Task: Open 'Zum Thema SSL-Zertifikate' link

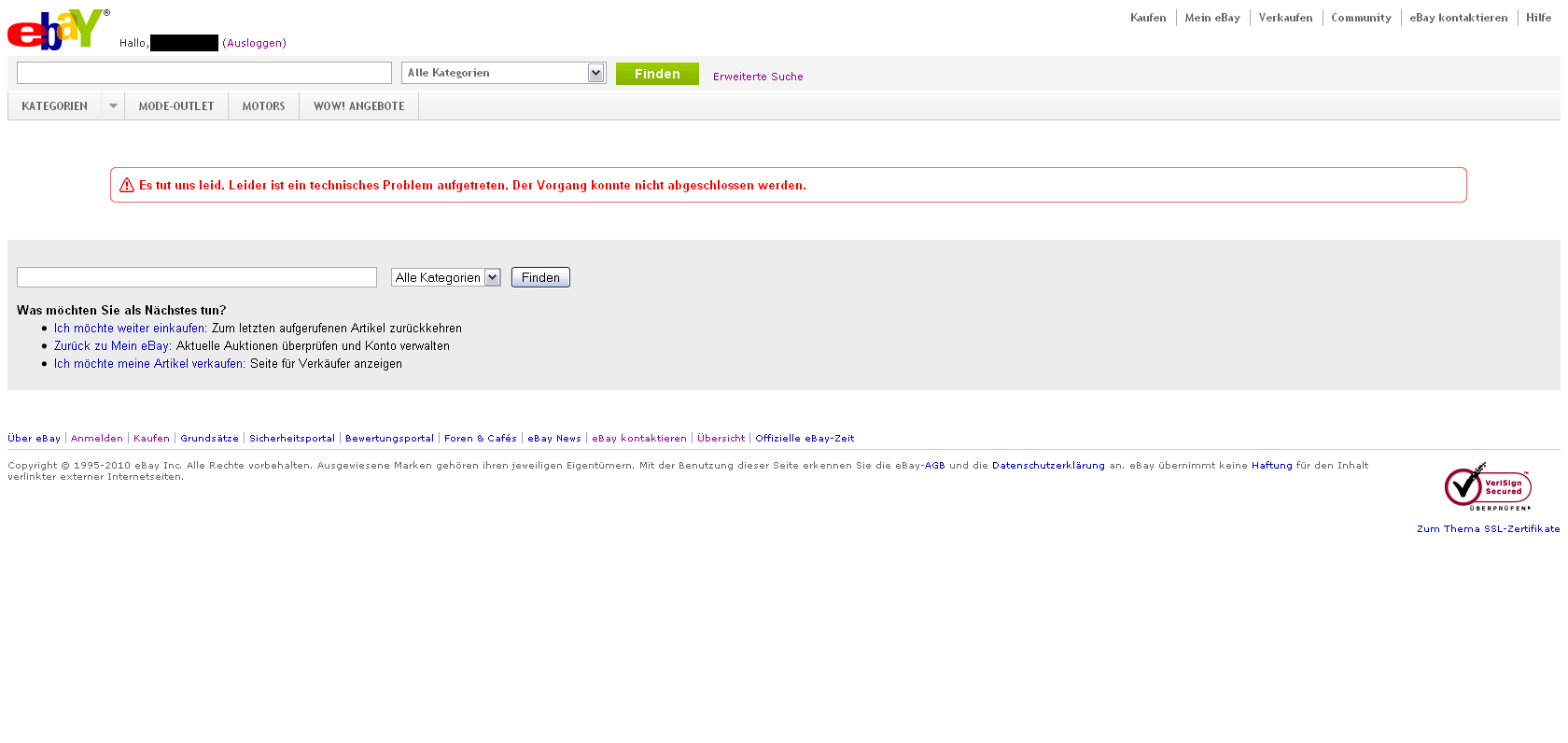Action: tap(1488, 528)
